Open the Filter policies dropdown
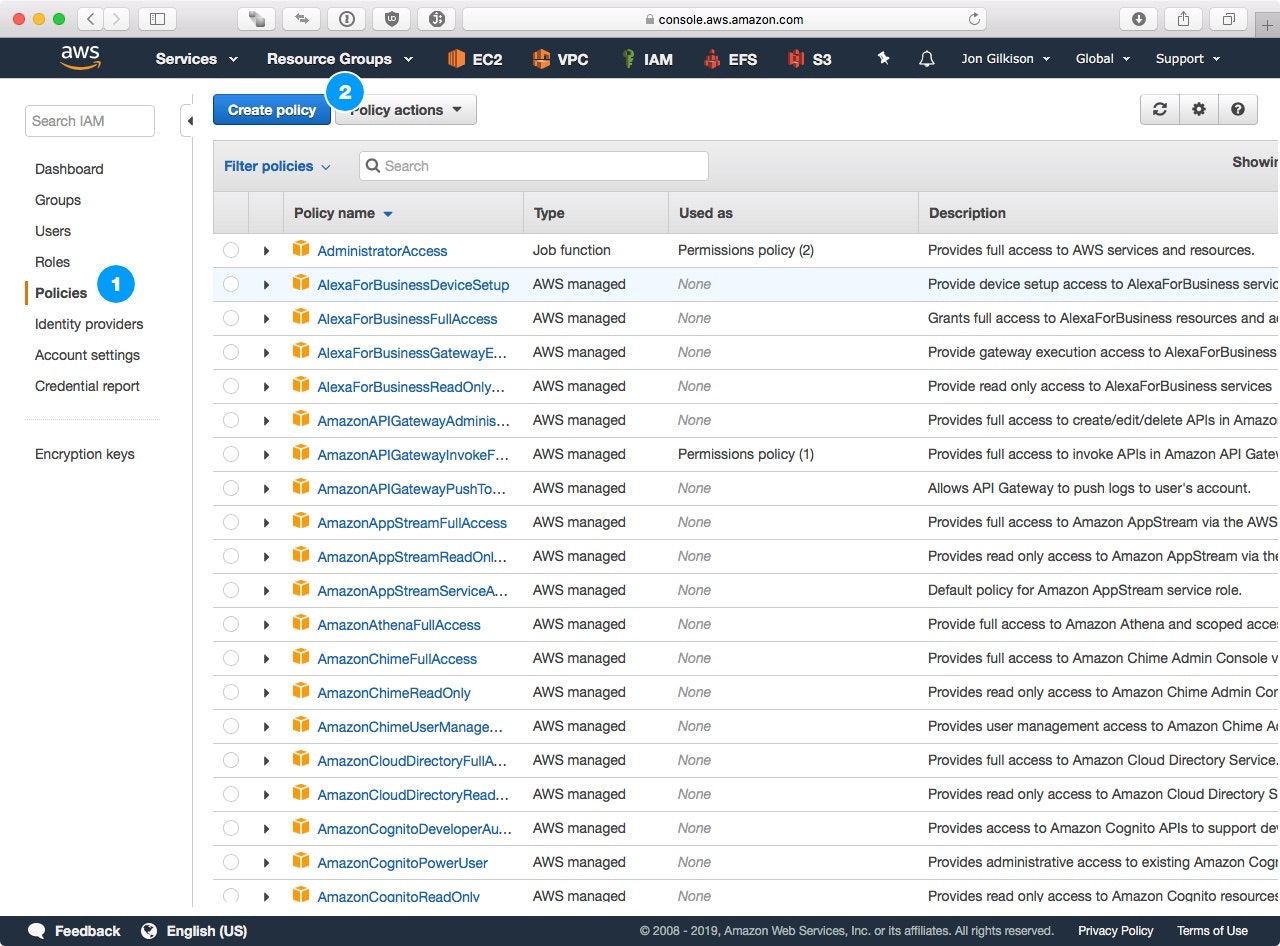The height and width of the screenshot is (946, 1280). tap(277, 166)
